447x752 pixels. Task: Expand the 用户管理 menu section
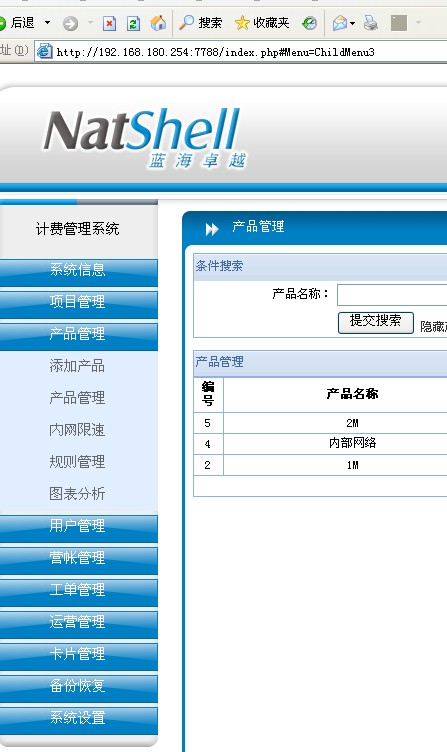click(78, 528)
